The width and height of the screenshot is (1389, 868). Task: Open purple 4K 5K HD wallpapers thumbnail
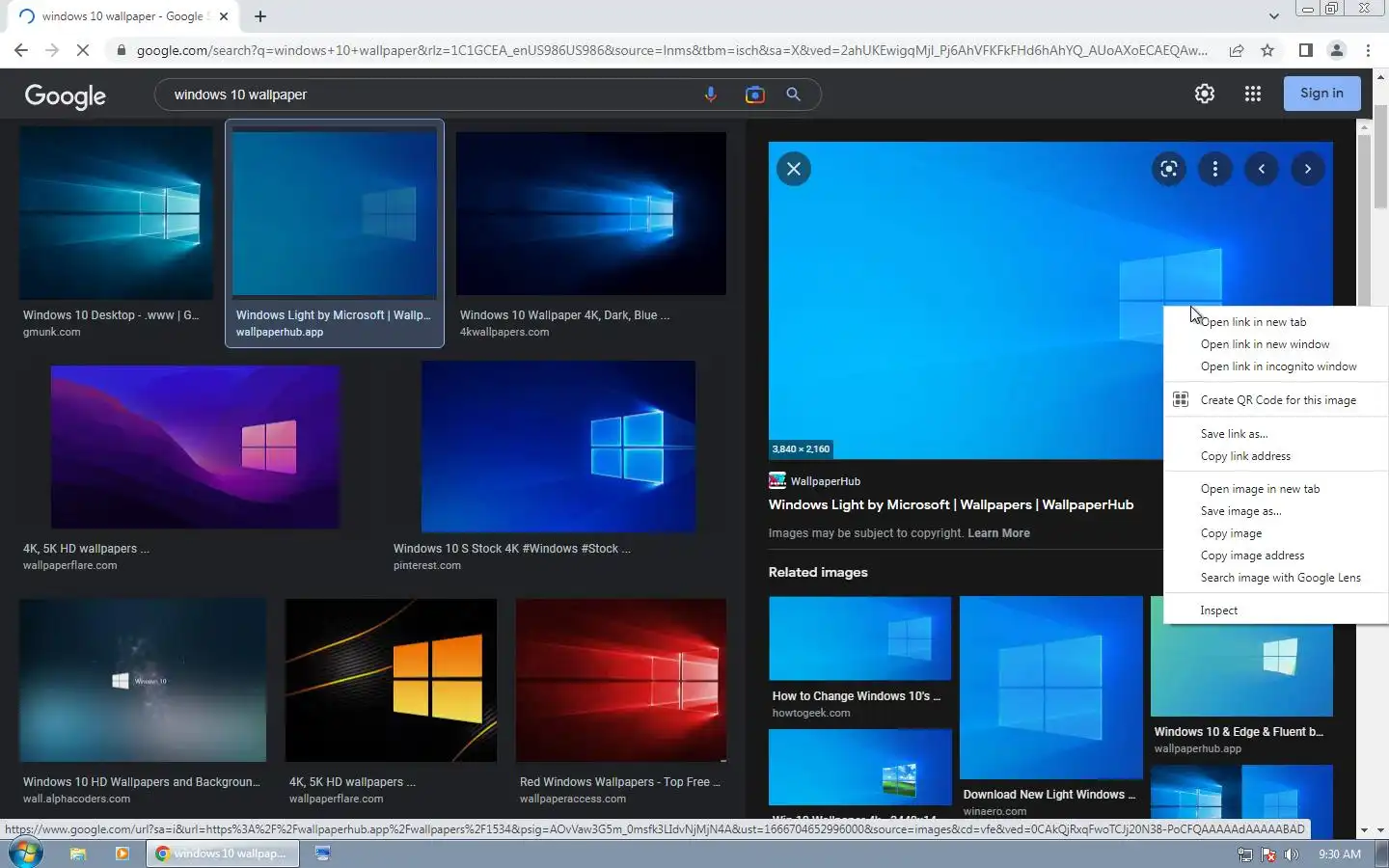tap(195, 447)
